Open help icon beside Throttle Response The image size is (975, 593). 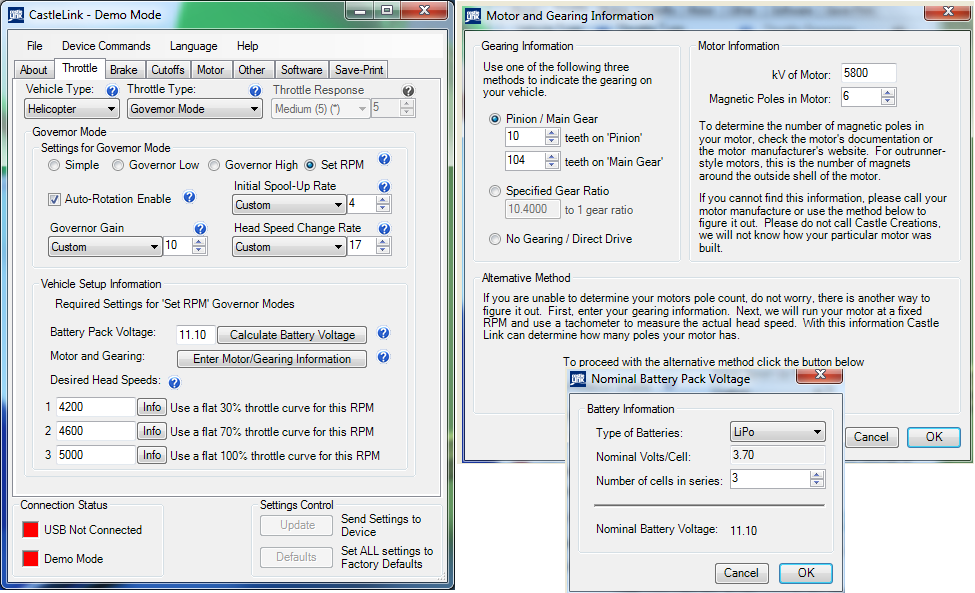[408, 91]
